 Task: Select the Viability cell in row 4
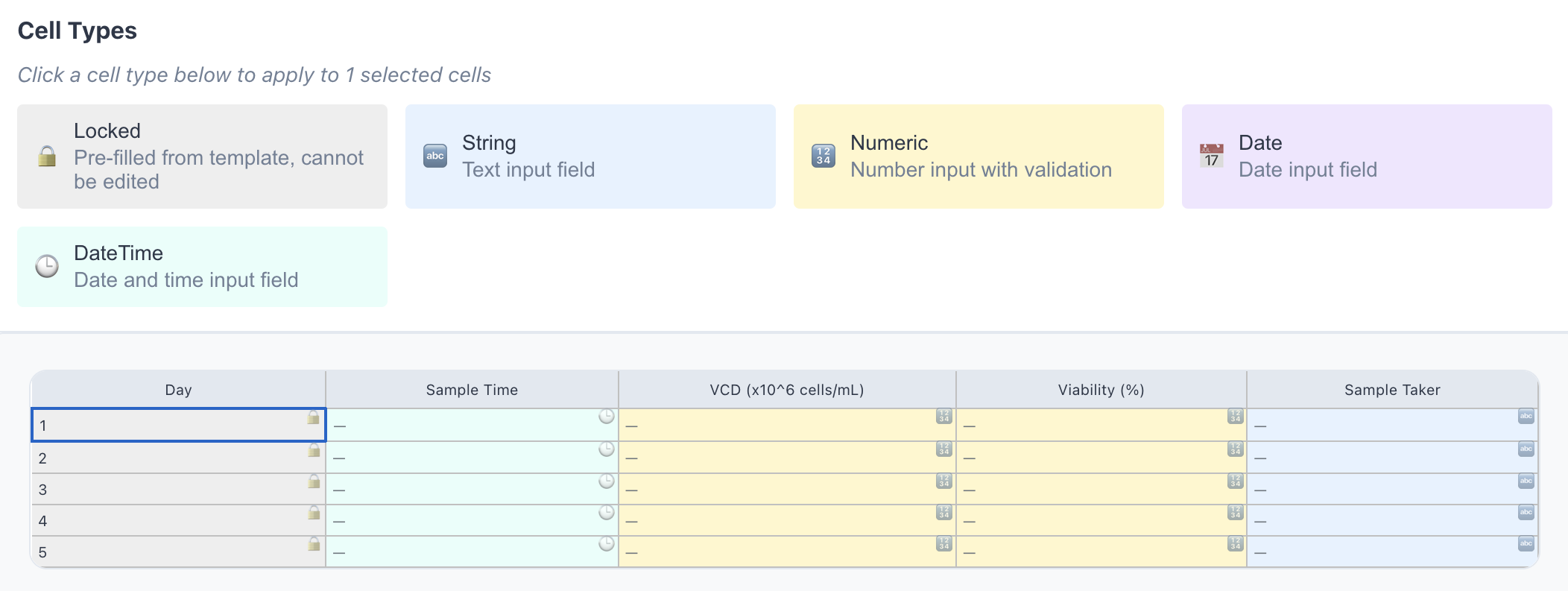coord(1101,520)
